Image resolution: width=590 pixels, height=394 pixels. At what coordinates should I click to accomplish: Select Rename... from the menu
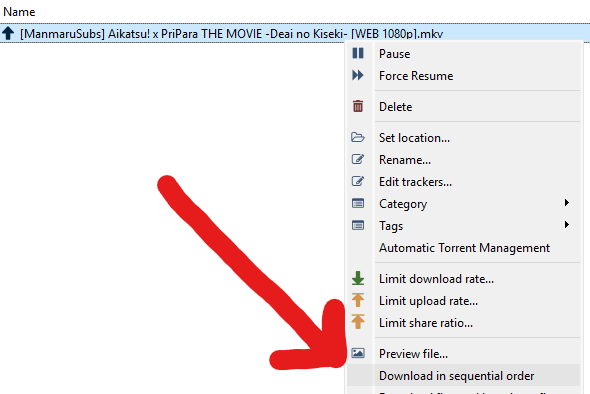(x=463, y=160)
